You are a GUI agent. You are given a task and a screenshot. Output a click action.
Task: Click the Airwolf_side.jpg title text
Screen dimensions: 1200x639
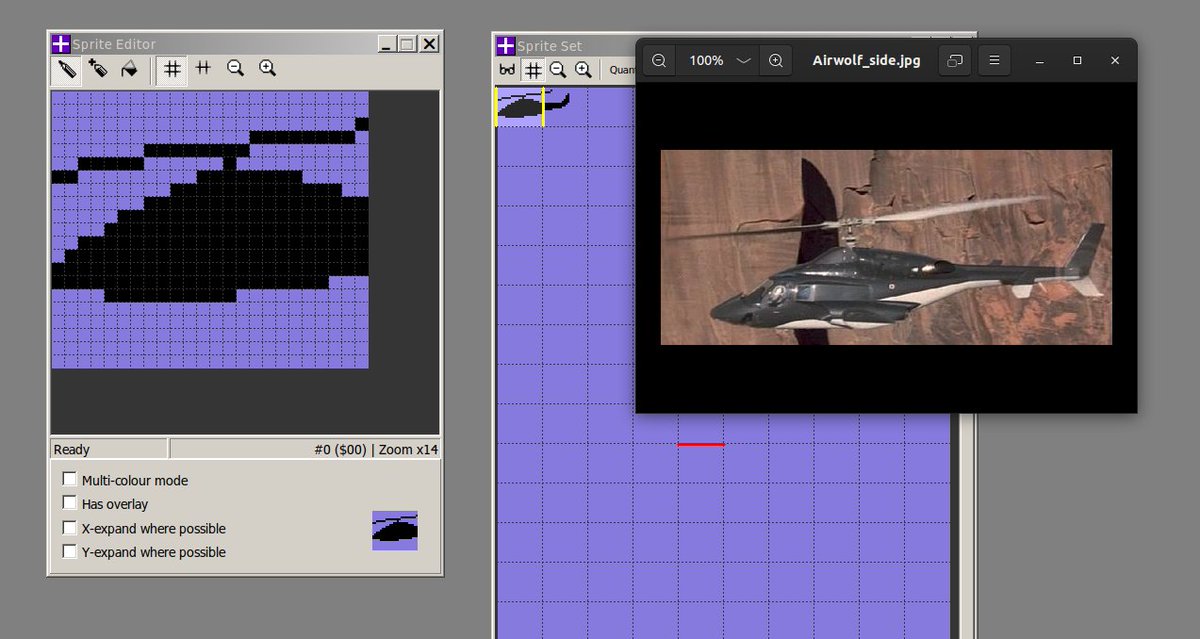tap(867, 61)
